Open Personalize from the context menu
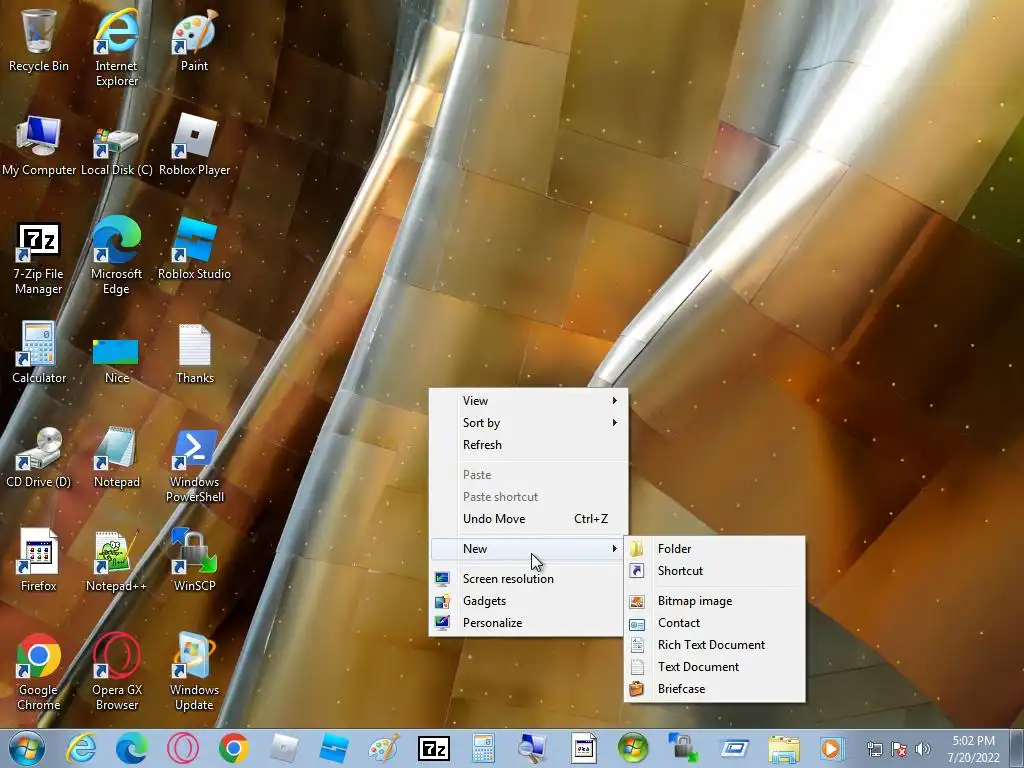This screenshot has height=768, width=1024. tap(528, 623)
